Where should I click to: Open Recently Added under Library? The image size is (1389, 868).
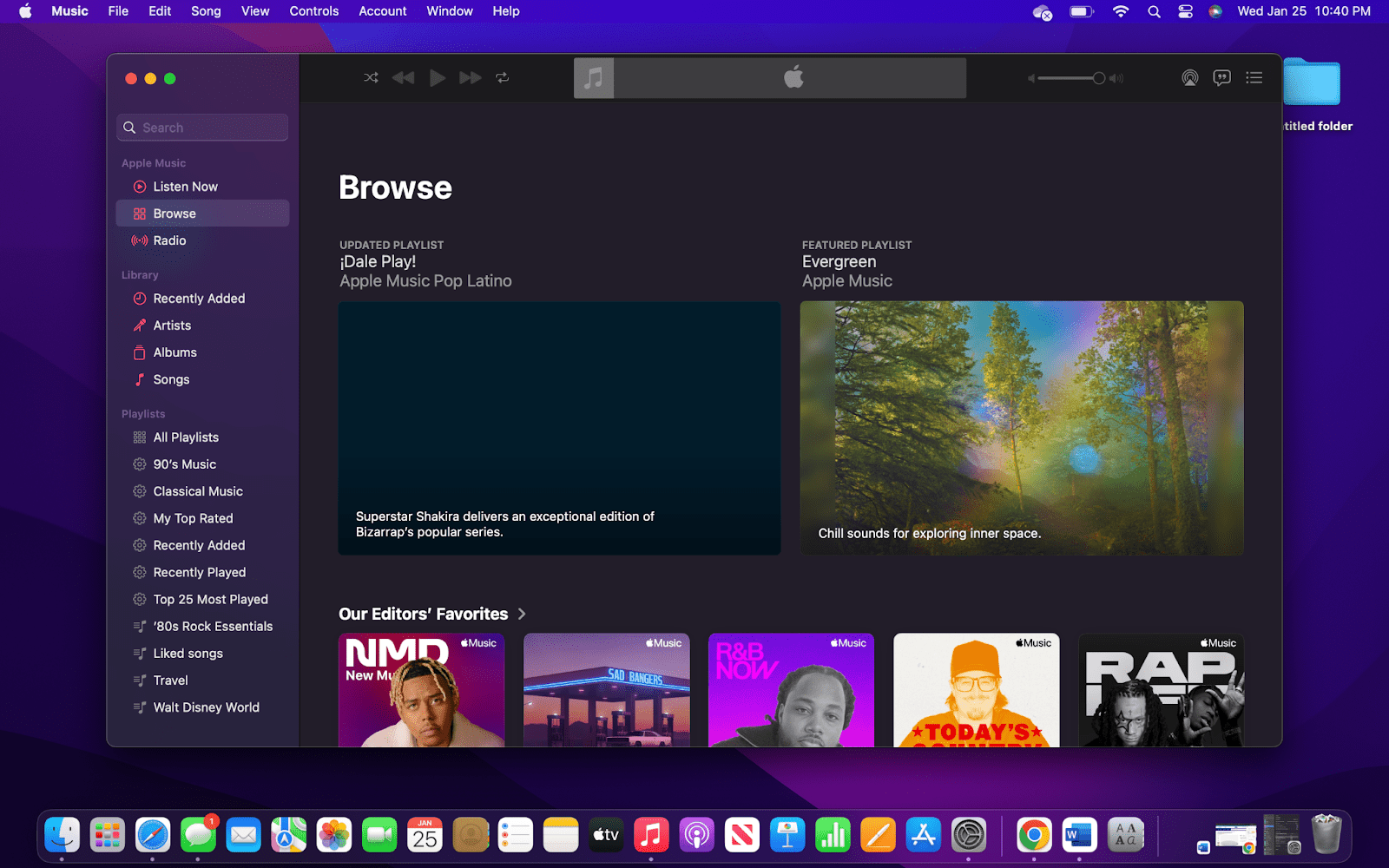202,299
